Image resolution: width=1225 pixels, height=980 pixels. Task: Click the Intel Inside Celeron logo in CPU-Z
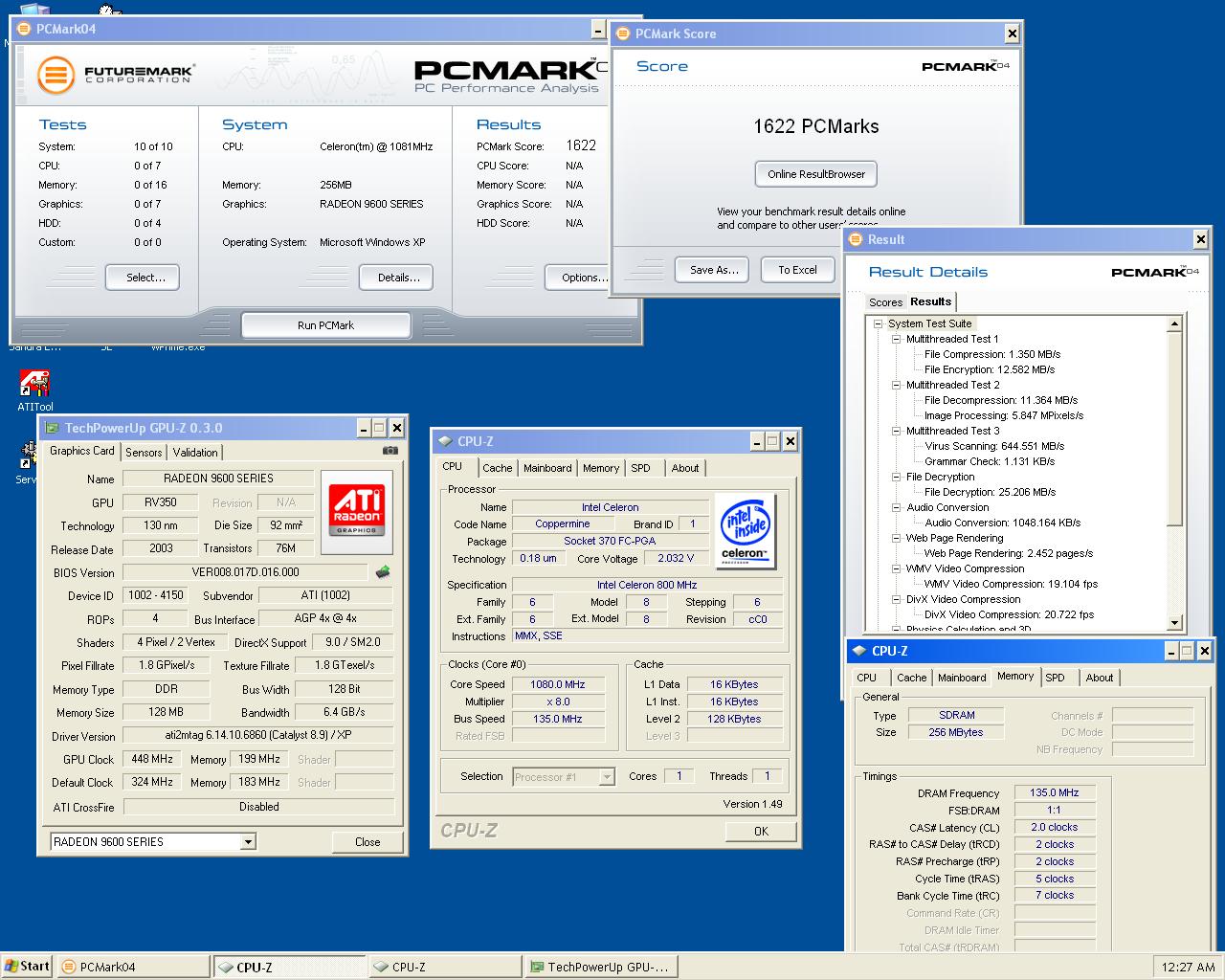[x=745, y=530]
